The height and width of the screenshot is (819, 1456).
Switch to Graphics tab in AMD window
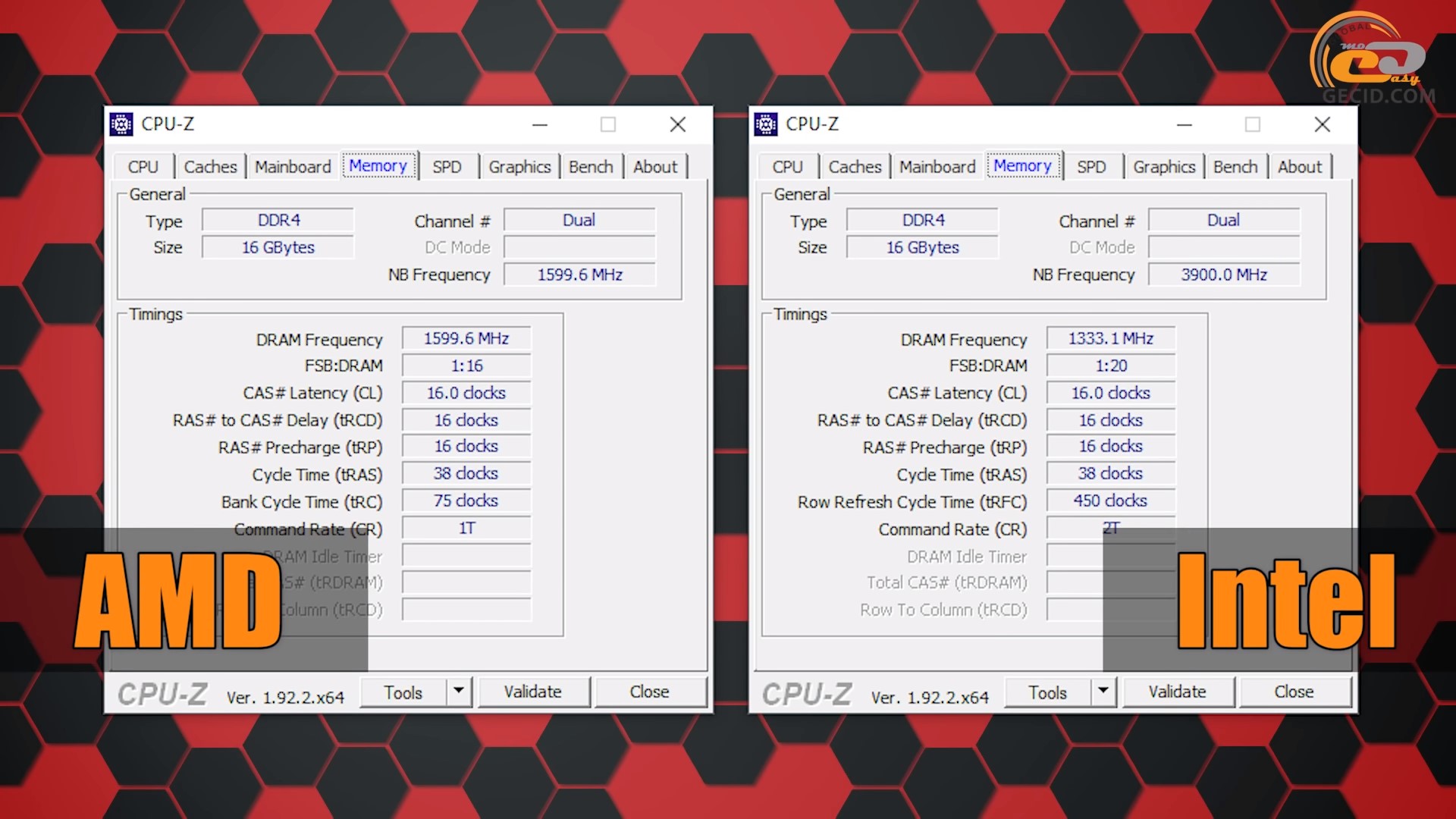click(519, 167)
